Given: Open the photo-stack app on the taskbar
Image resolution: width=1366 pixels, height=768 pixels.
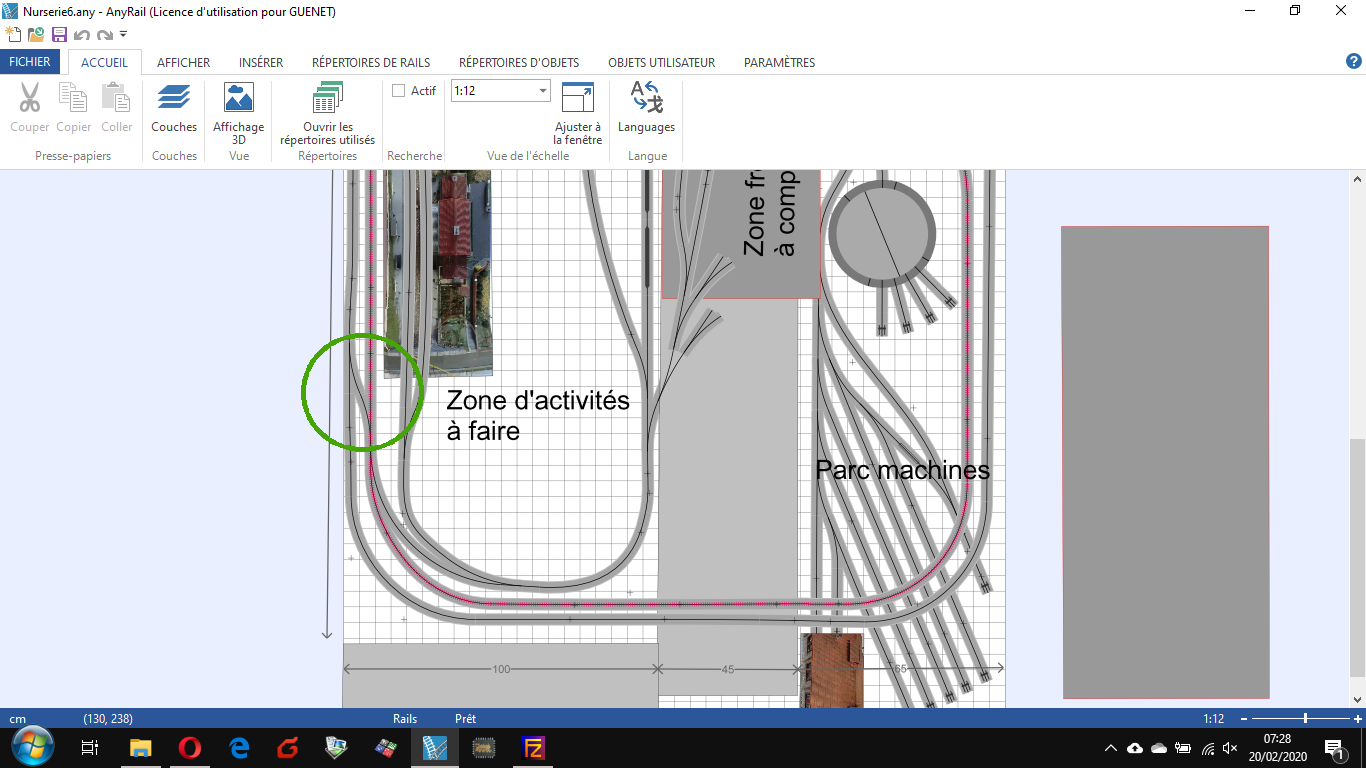Looking at the screenshot, I should (336, 747).
